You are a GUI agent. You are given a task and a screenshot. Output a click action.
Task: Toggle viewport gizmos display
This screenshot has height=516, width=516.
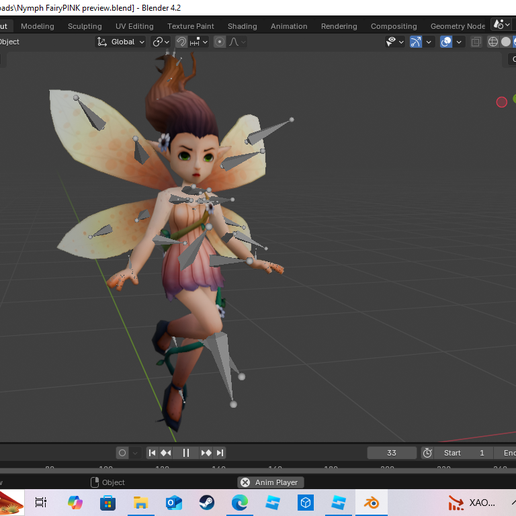tap(416, 42)
